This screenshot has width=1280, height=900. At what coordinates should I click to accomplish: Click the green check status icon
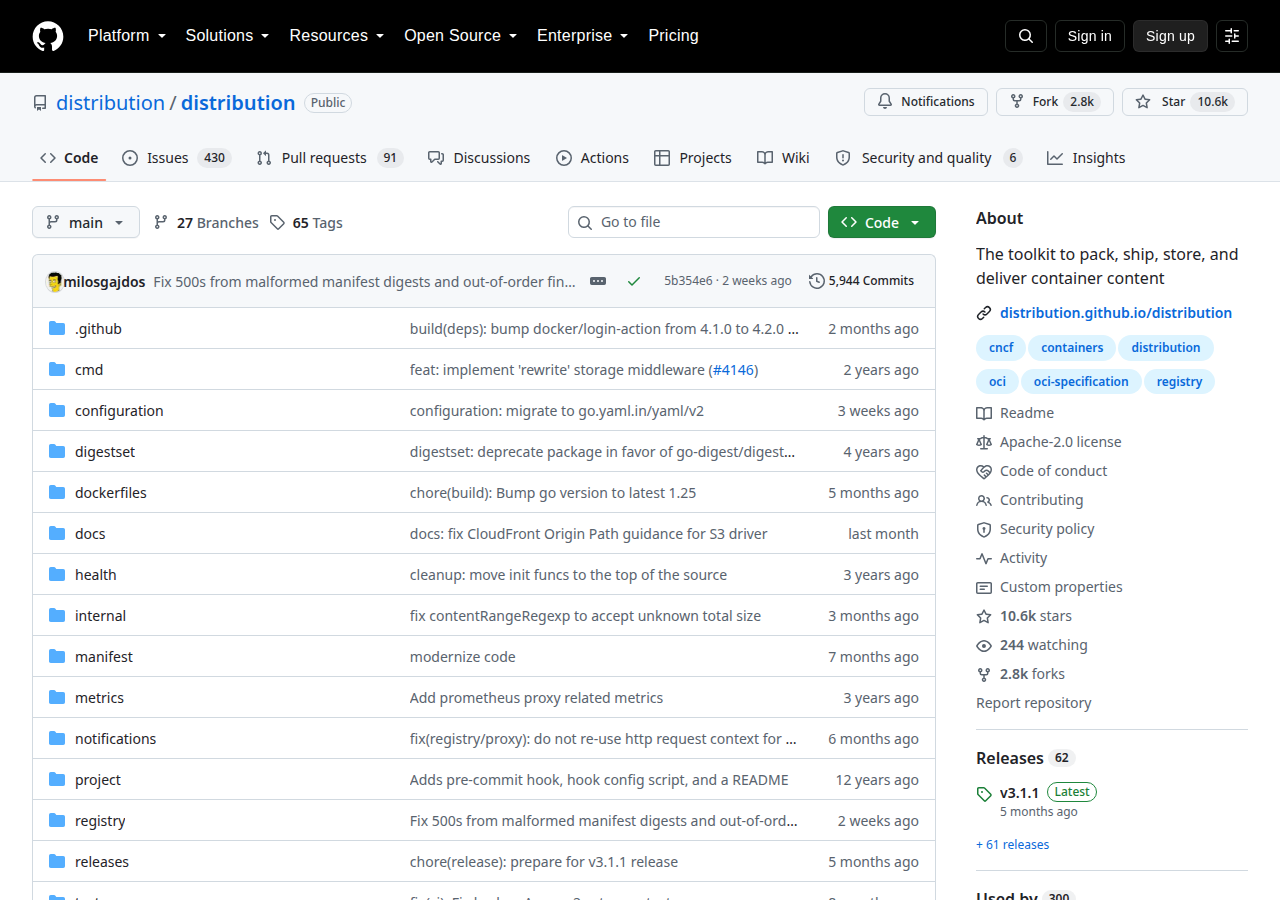tap(634, 281)
